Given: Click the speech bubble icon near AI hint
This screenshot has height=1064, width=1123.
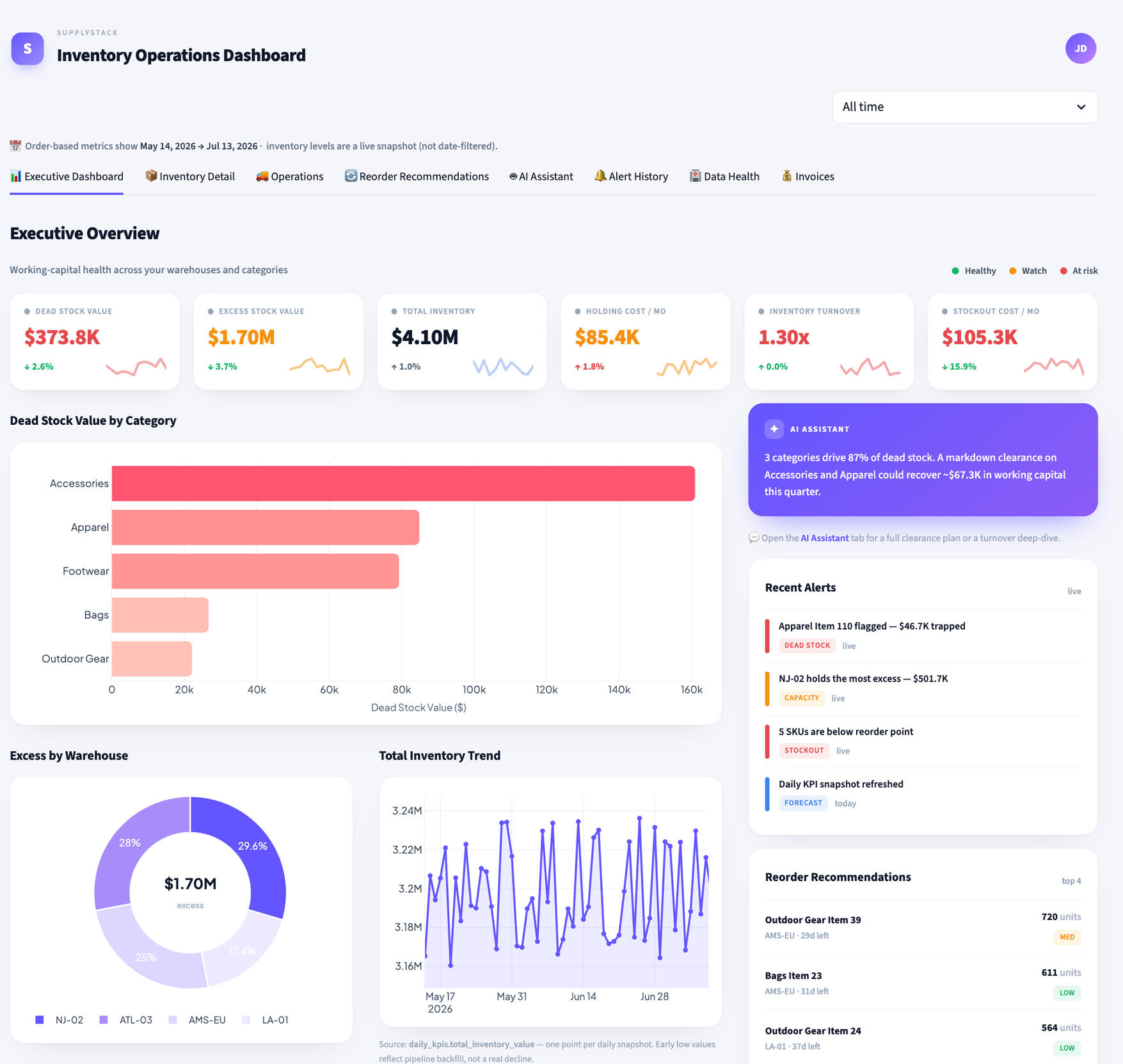Looking at the screenshot, I should point(754,538).
